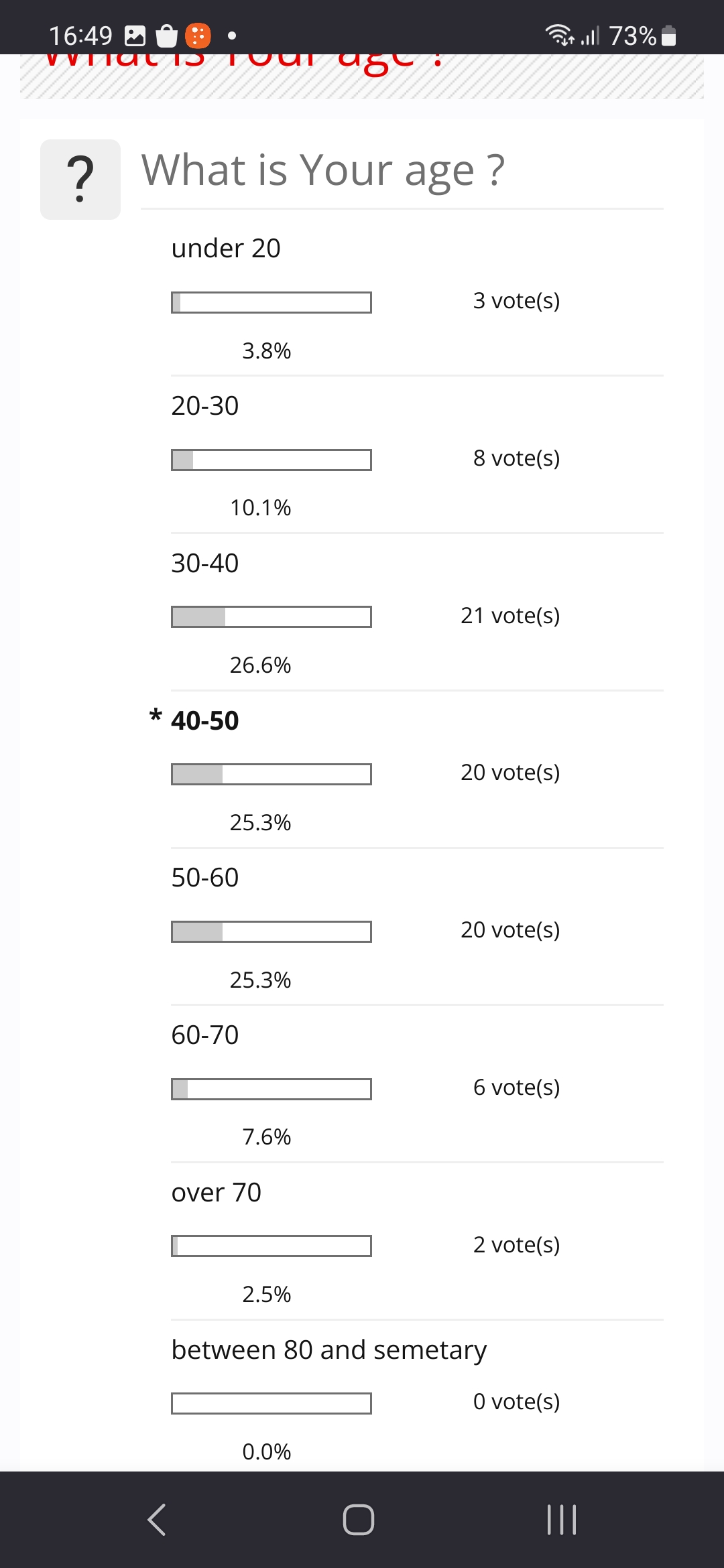Tap the '60-70' option label

205,1035
